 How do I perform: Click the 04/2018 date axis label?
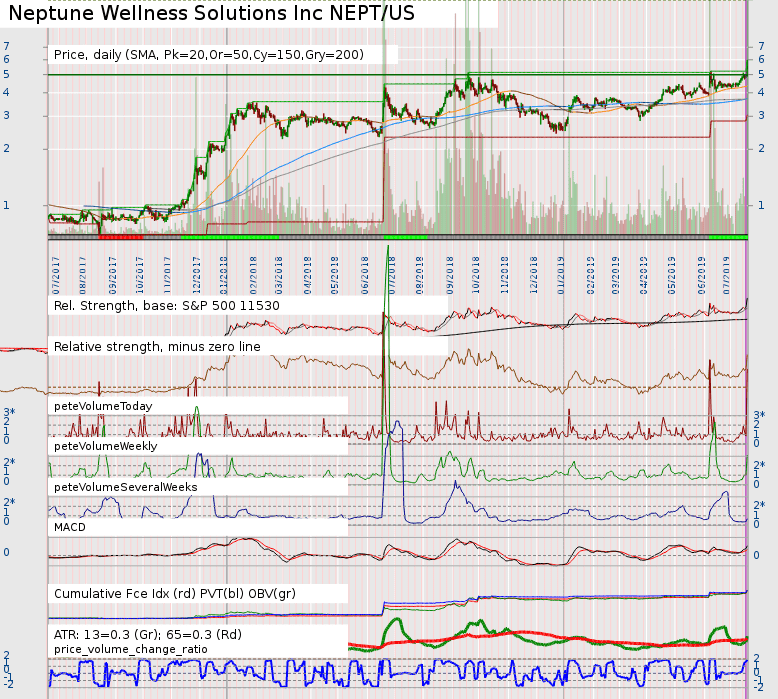308,275
